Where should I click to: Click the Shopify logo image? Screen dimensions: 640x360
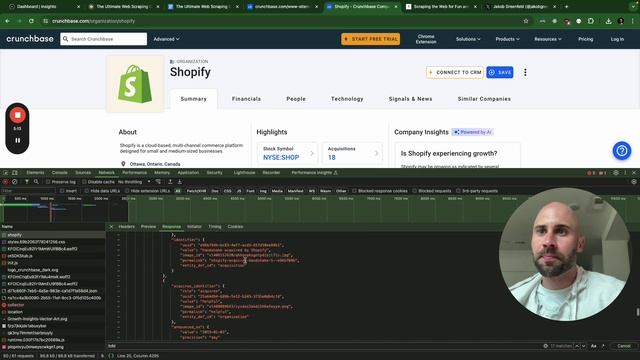135,84
